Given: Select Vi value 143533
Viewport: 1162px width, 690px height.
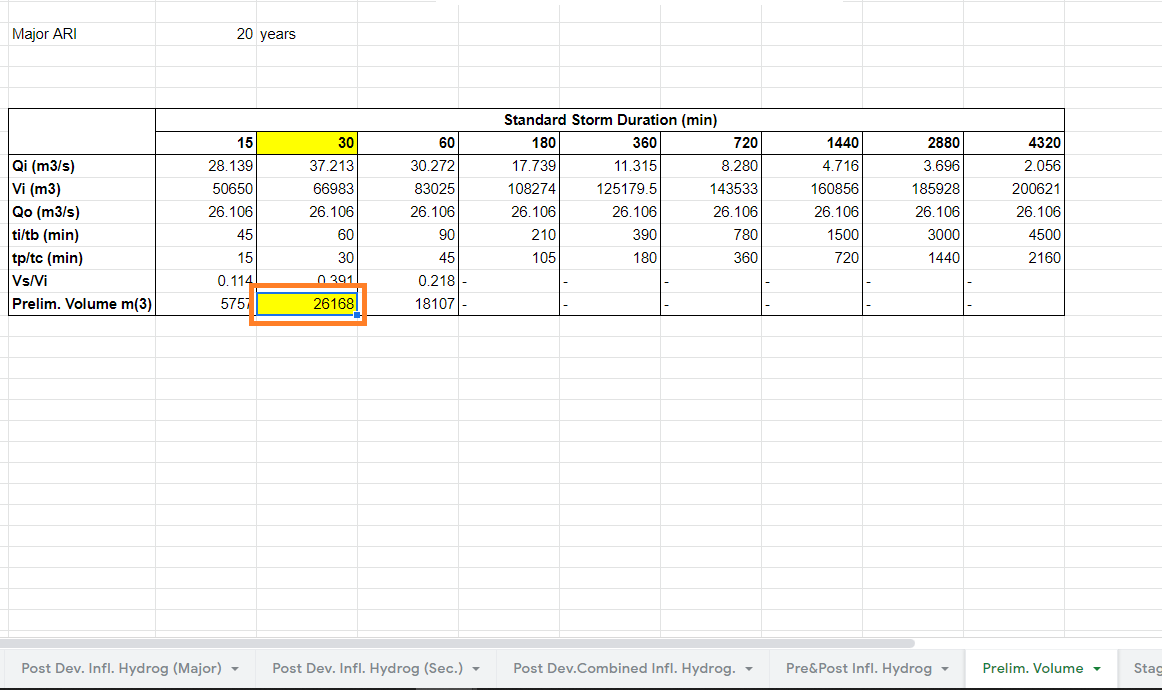Looking at the screenshot, I should pyautogui.click(x=711, y=189).
